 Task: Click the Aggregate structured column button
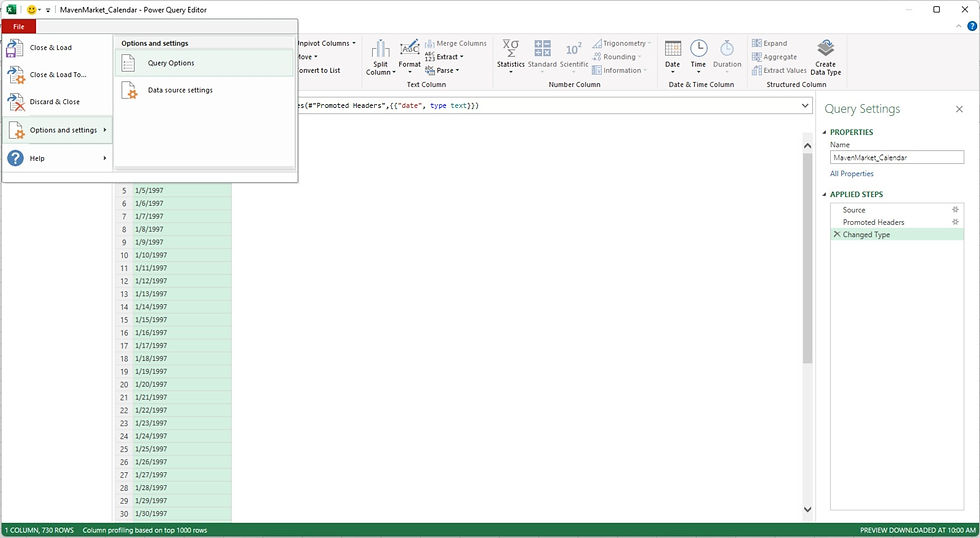[x=774, y=57]
